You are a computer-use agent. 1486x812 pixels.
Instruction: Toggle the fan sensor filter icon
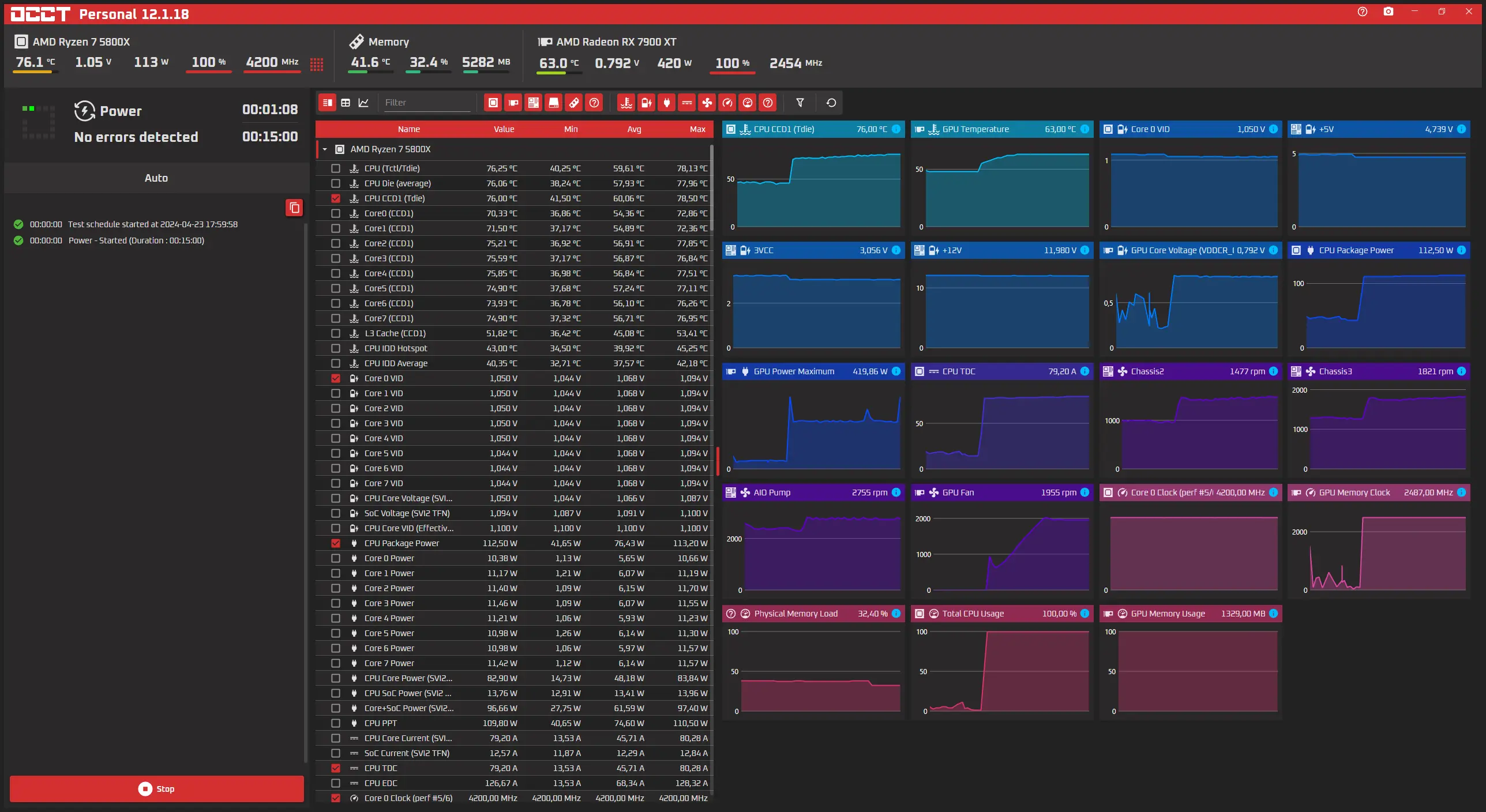pos(707,103)
